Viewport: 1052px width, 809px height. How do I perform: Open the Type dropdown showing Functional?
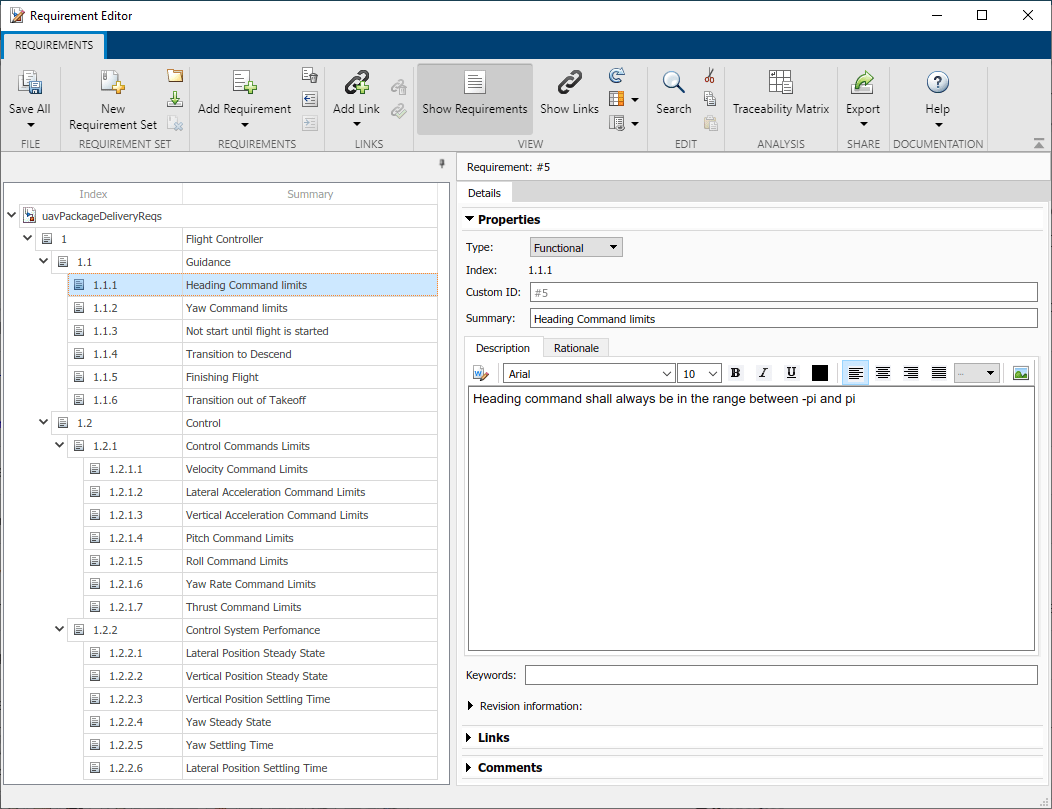(x=575, y=247)
